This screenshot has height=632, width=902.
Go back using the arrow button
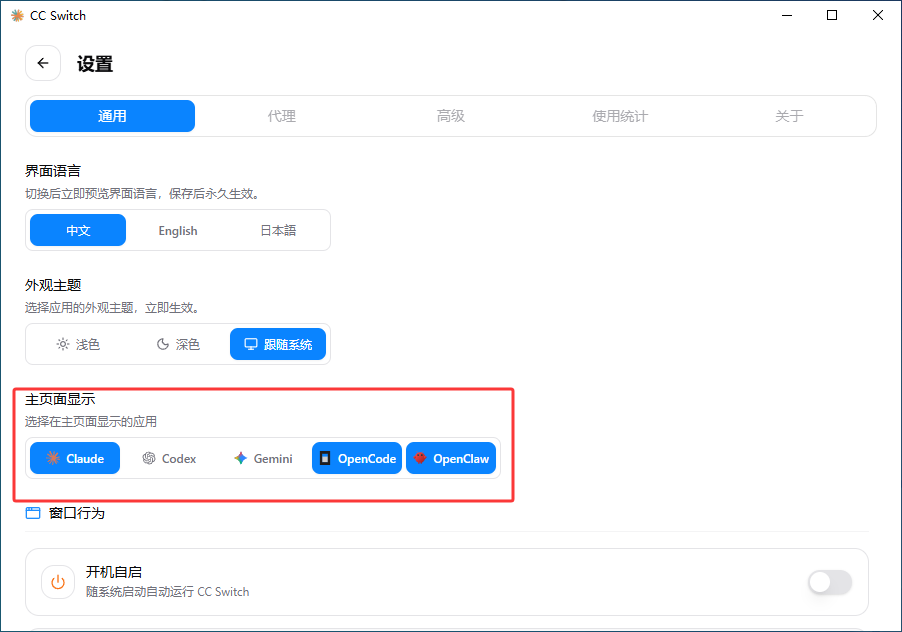pos(43,63)
